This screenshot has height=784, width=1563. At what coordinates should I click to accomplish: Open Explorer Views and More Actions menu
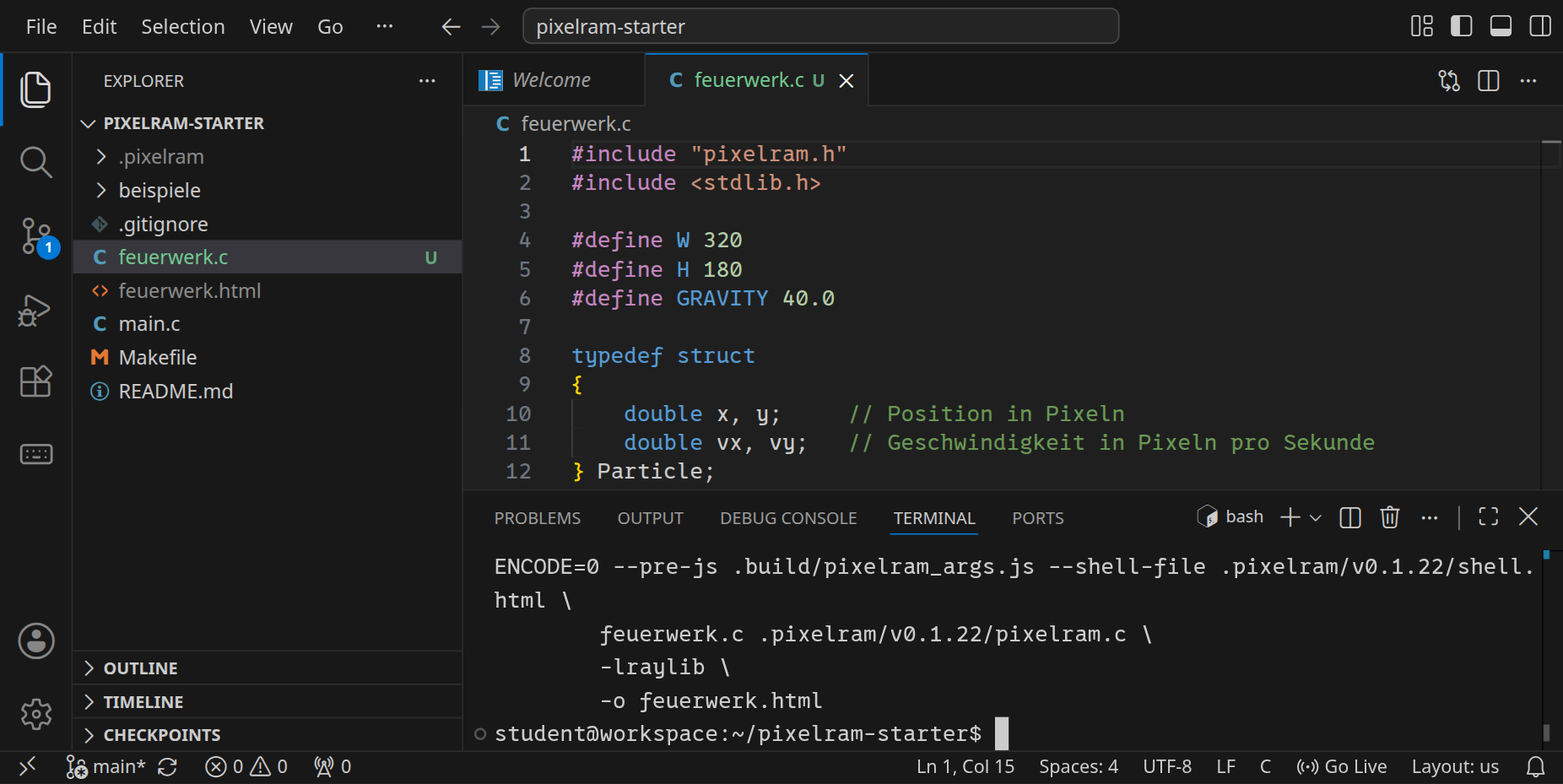tap(427, 81)
